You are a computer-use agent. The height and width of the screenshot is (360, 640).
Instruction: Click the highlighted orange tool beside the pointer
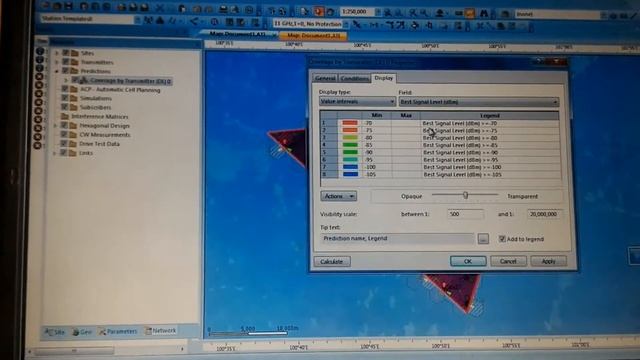(x=319, y=12)
